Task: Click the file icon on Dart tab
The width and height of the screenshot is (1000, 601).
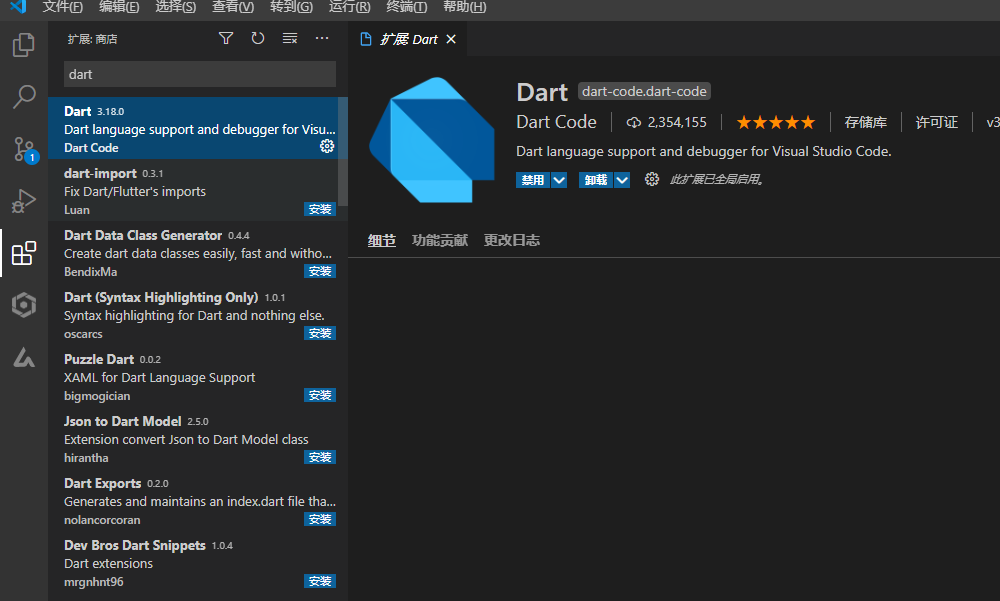Action: pyautogui.click(x=366, y=40)
